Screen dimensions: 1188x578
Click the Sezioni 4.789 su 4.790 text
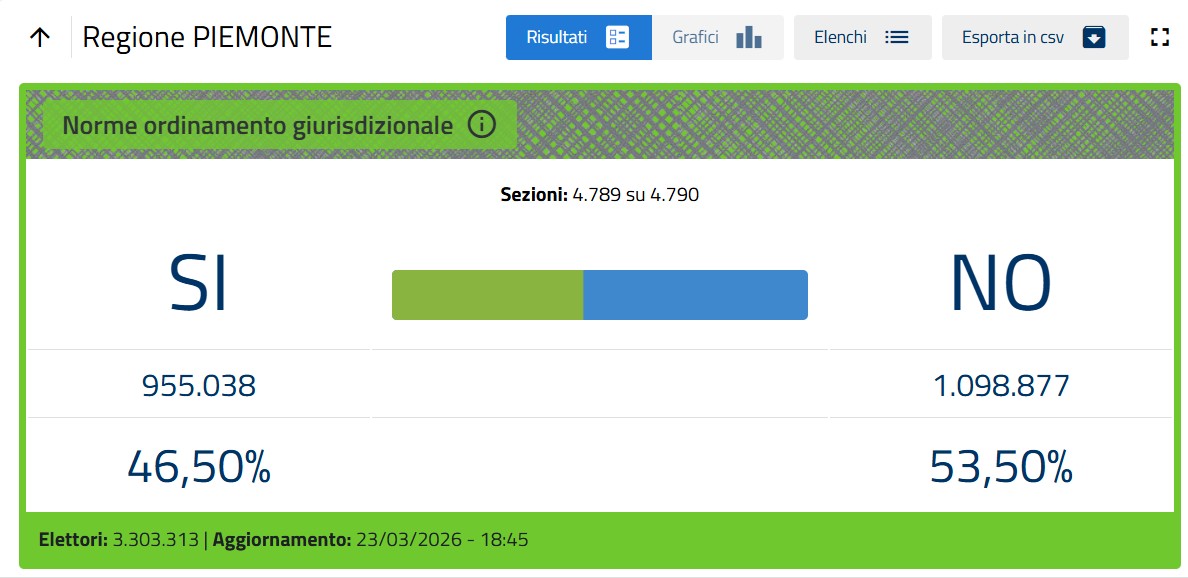click(x=599, y=194)
